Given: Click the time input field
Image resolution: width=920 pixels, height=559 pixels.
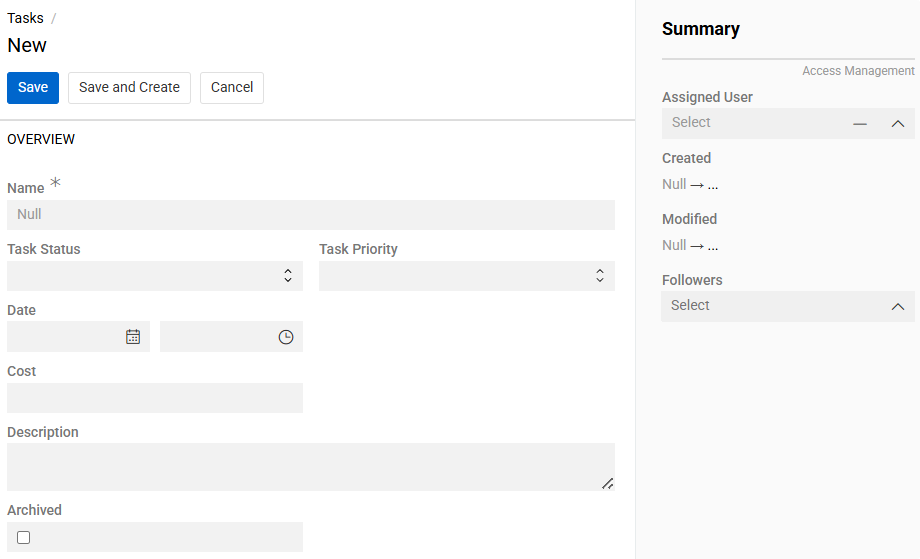Looking at the screenshot, I should 217,337.
